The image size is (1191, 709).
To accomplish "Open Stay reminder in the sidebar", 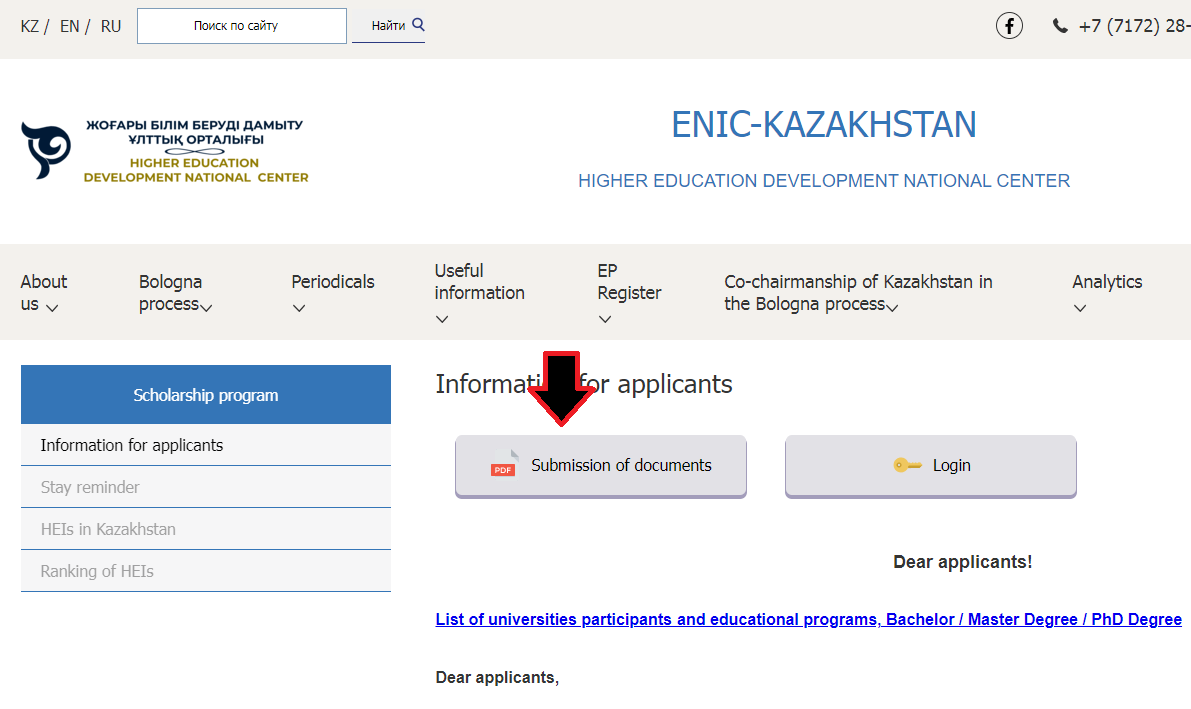I will point(206,487).
